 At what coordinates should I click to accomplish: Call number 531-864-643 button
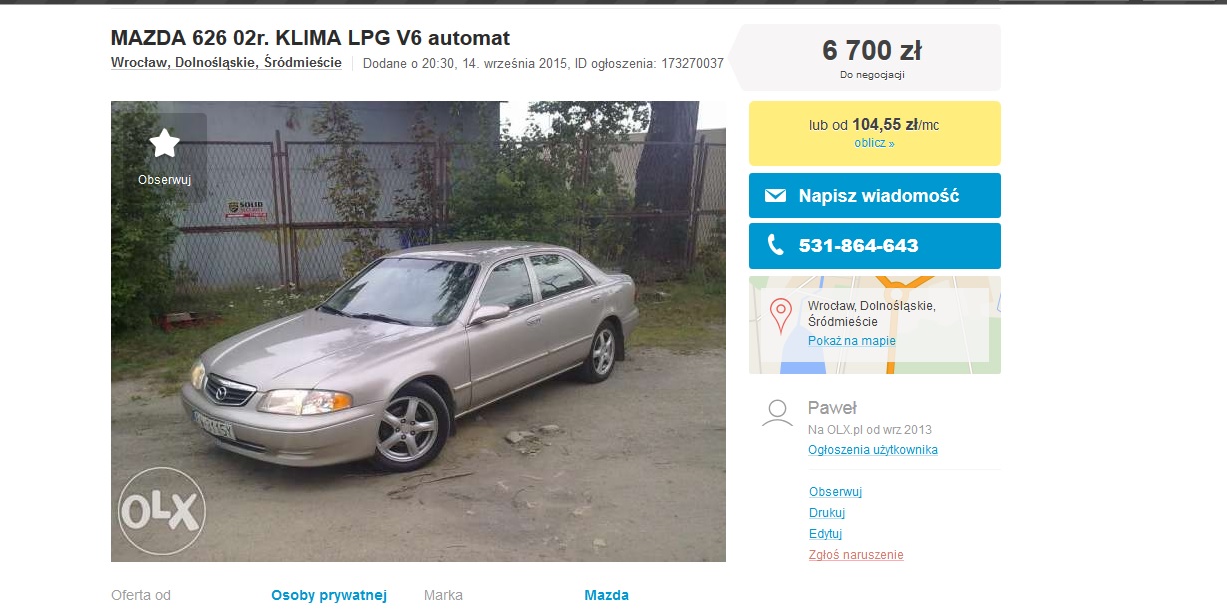875,245
